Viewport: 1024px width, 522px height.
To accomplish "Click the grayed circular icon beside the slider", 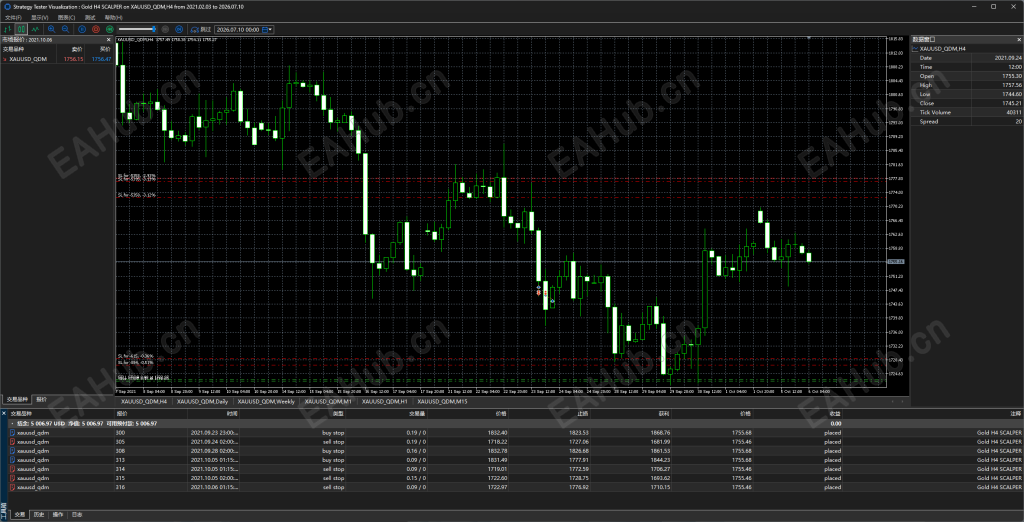I will [165, 29].
